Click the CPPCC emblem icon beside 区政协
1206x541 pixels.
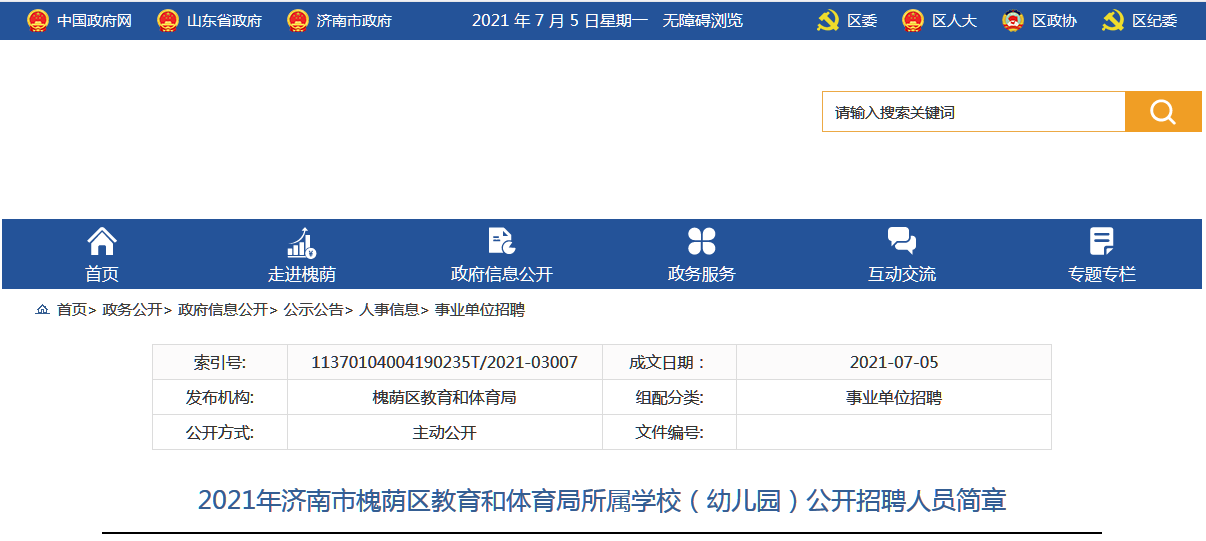pos(1013,20)
